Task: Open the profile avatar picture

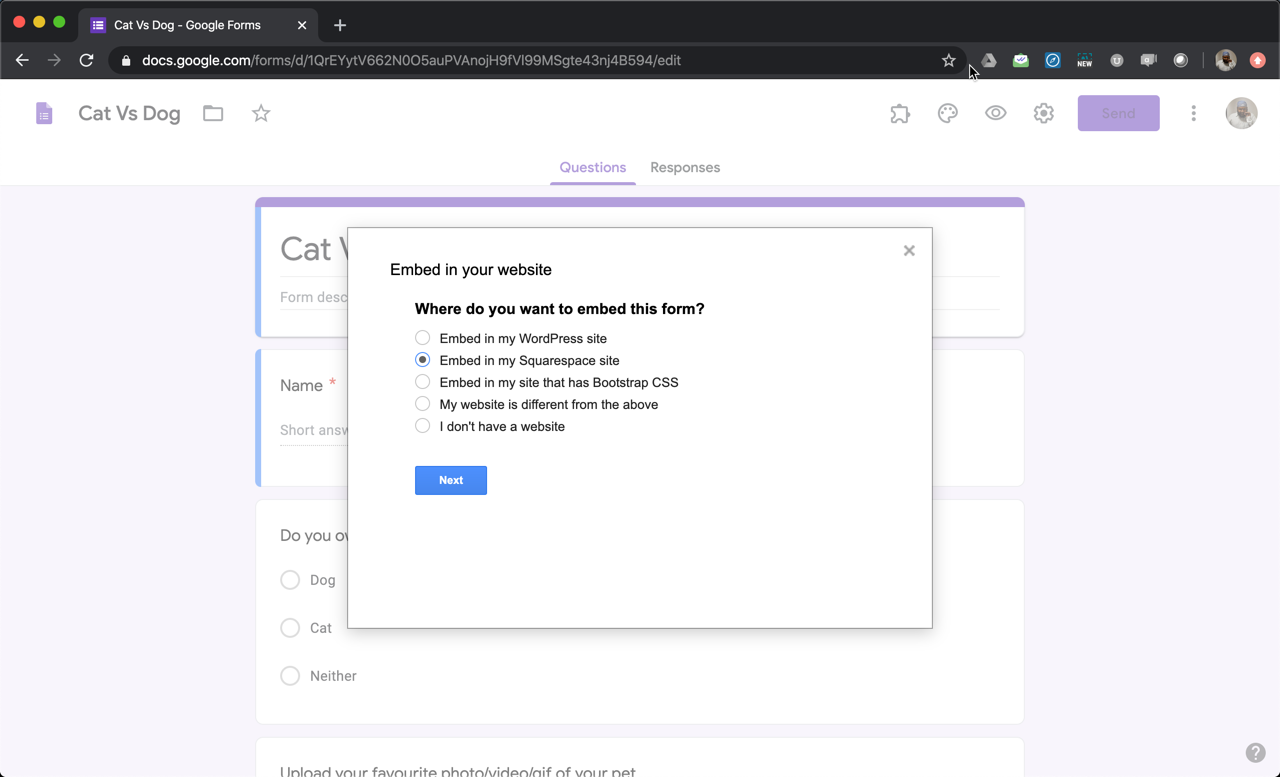Action: click(1241, 113)
